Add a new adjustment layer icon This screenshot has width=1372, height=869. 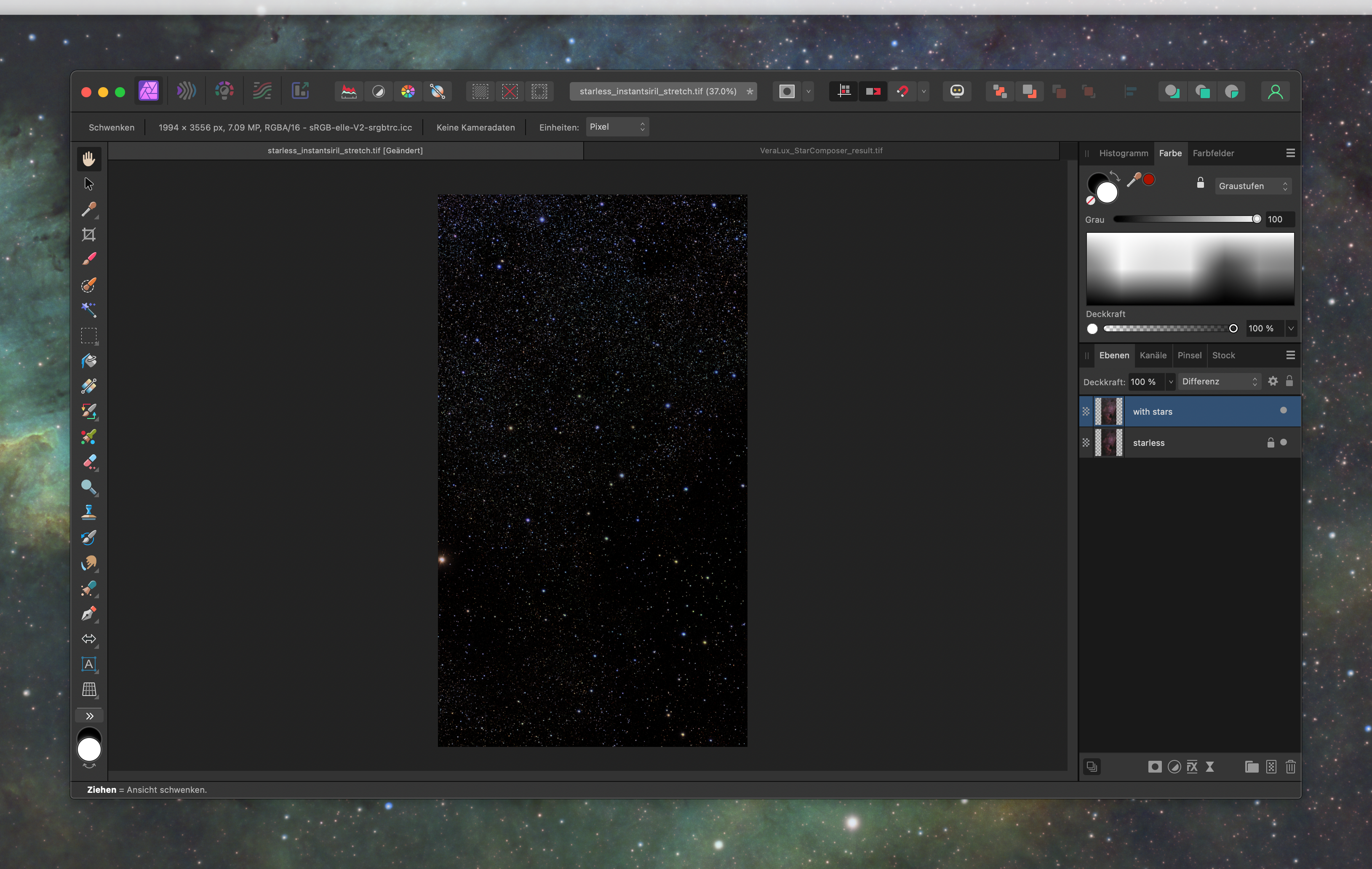pyautogui.click(x=1174, y=767)
